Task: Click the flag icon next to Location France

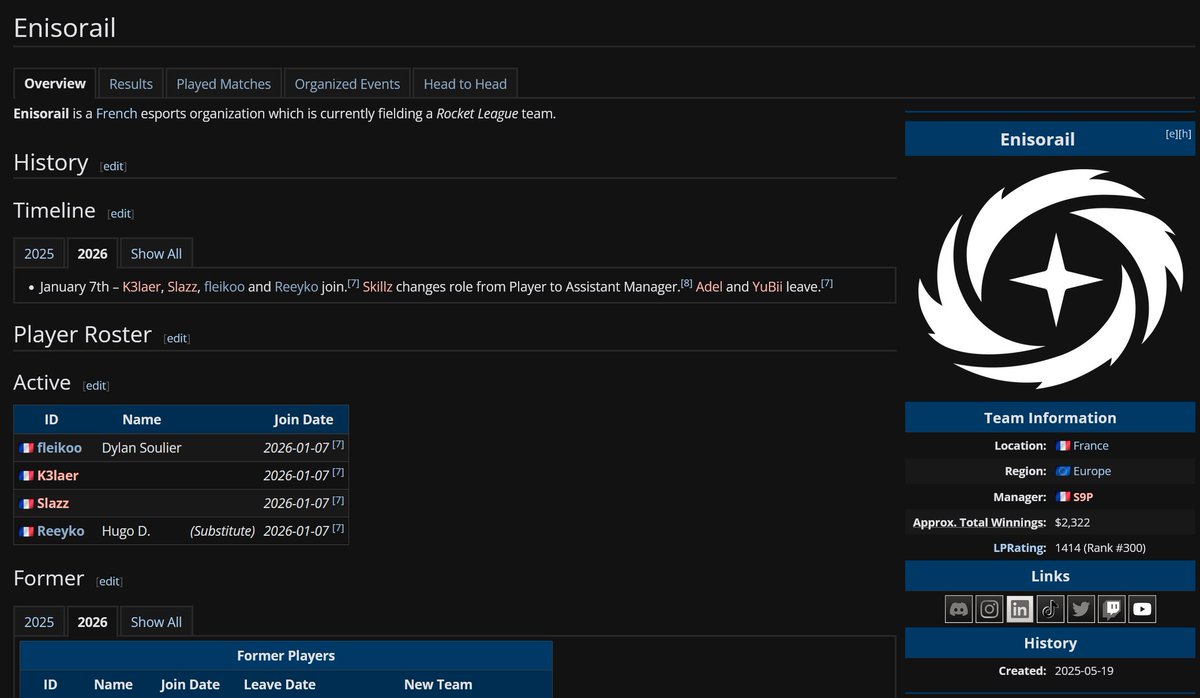Action: tap(1063, 446)
